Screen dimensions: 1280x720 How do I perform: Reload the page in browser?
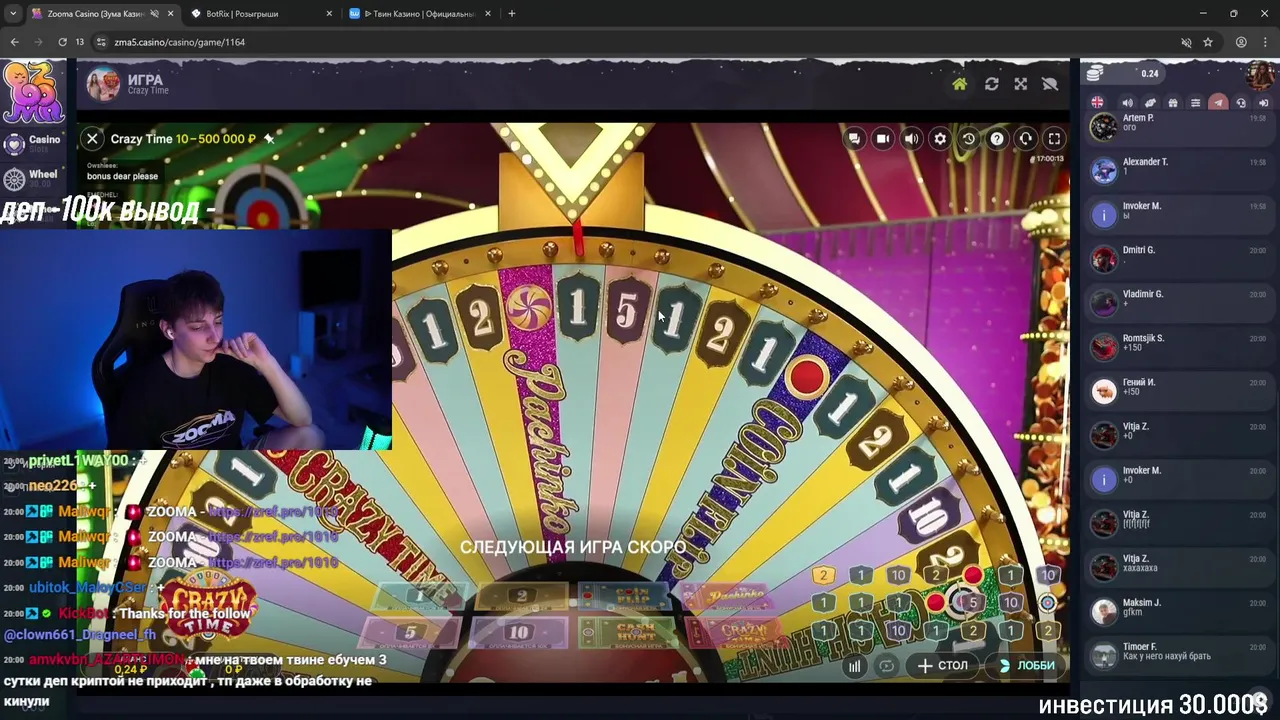(x=62, y=42)
